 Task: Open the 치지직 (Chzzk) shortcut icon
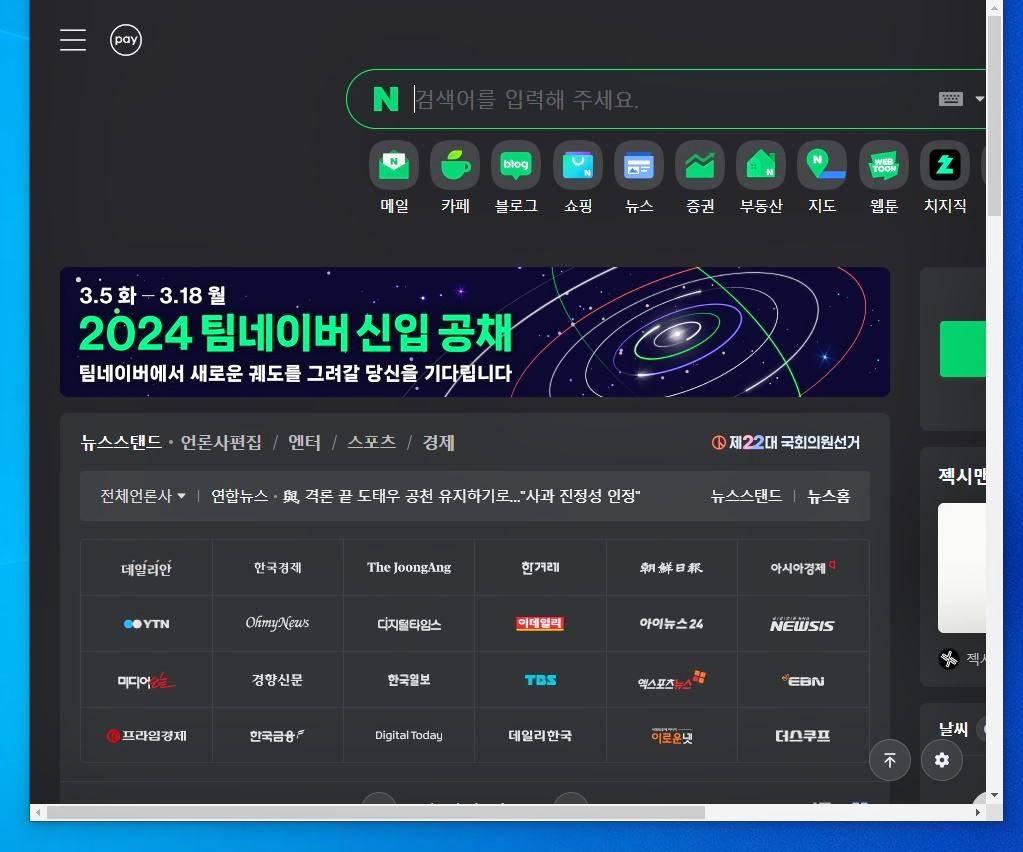[945, 165]
